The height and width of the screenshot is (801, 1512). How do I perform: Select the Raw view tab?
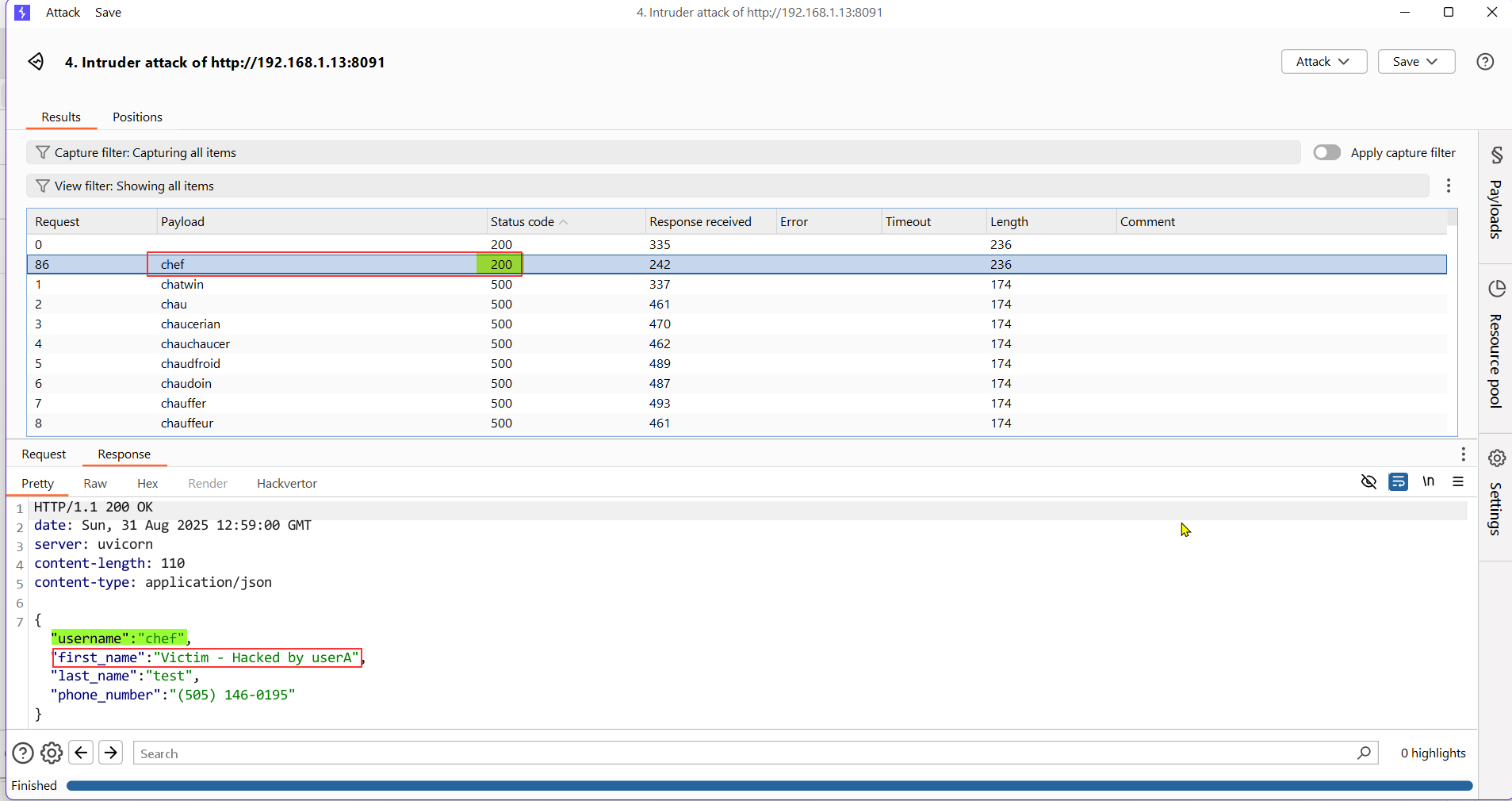coord(95,484)
